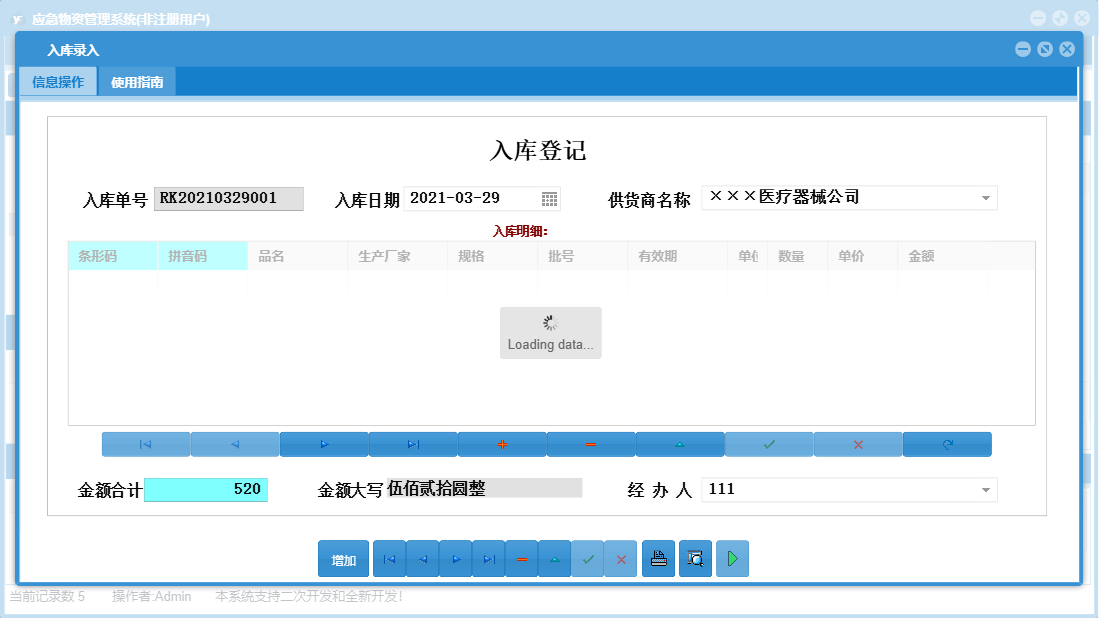Switch to the 使用指南 tab
The image size is (1099, 618).
pyautogui.click(x=137, y=81)
